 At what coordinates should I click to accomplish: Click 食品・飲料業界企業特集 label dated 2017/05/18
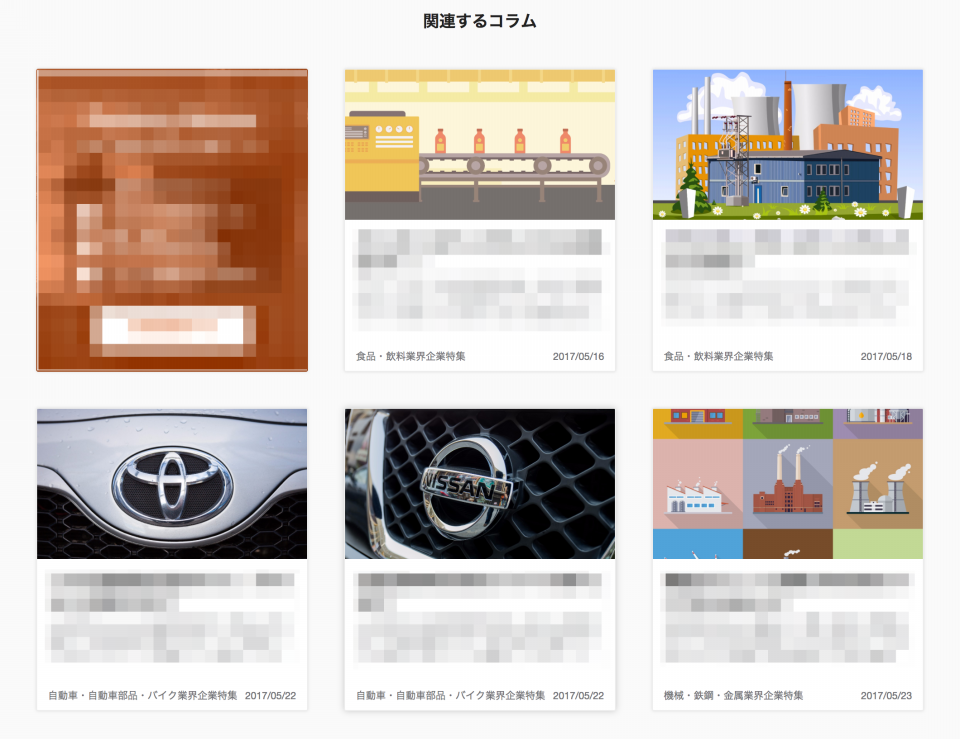(x=719, y=356)
